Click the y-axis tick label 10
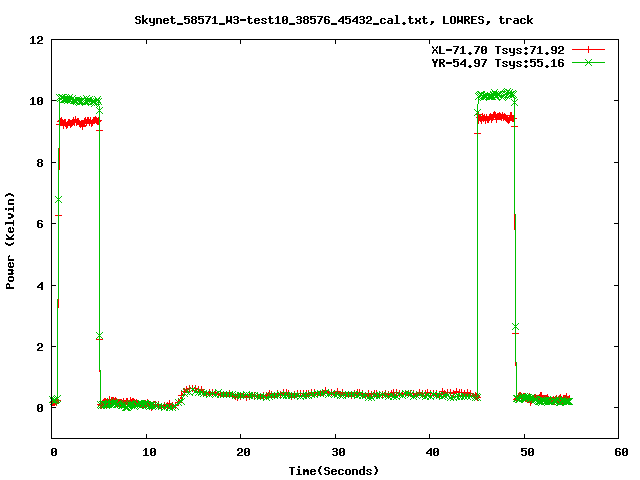This screenshot has width=640, height=480. [36, 101]
